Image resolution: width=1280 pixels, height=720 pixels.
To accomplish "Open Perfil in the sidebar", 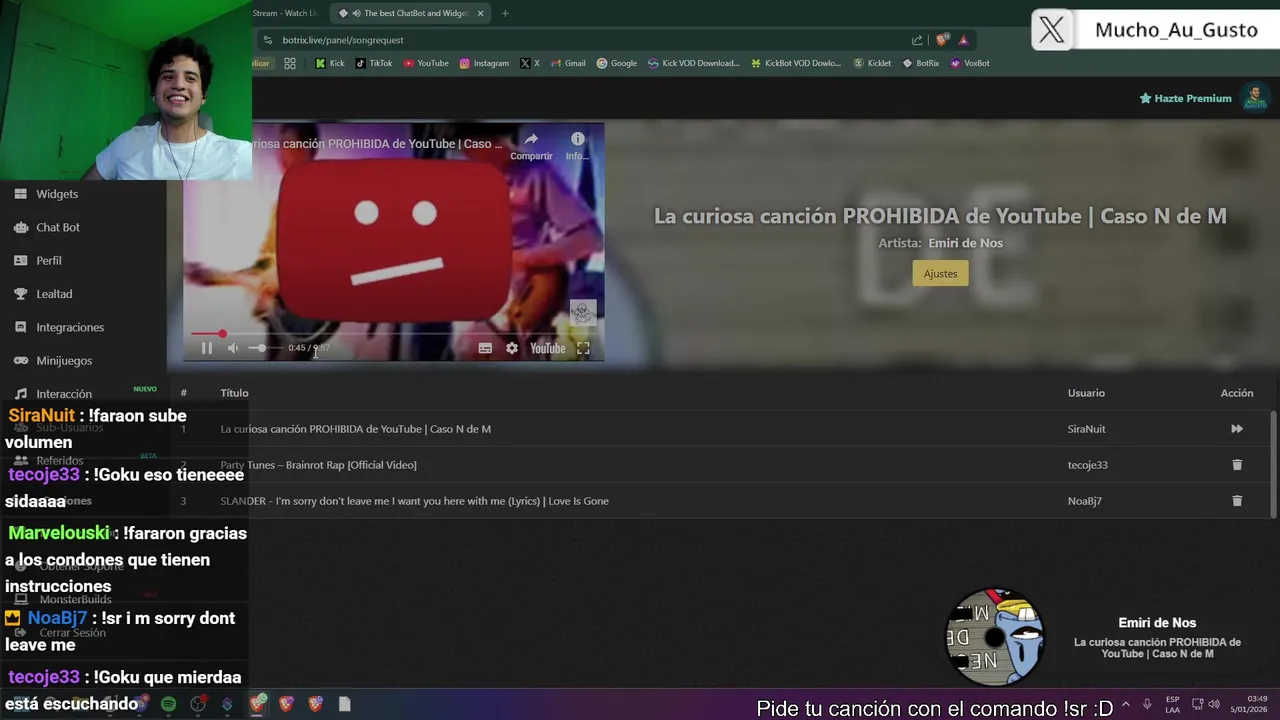I will coord(49,260).
